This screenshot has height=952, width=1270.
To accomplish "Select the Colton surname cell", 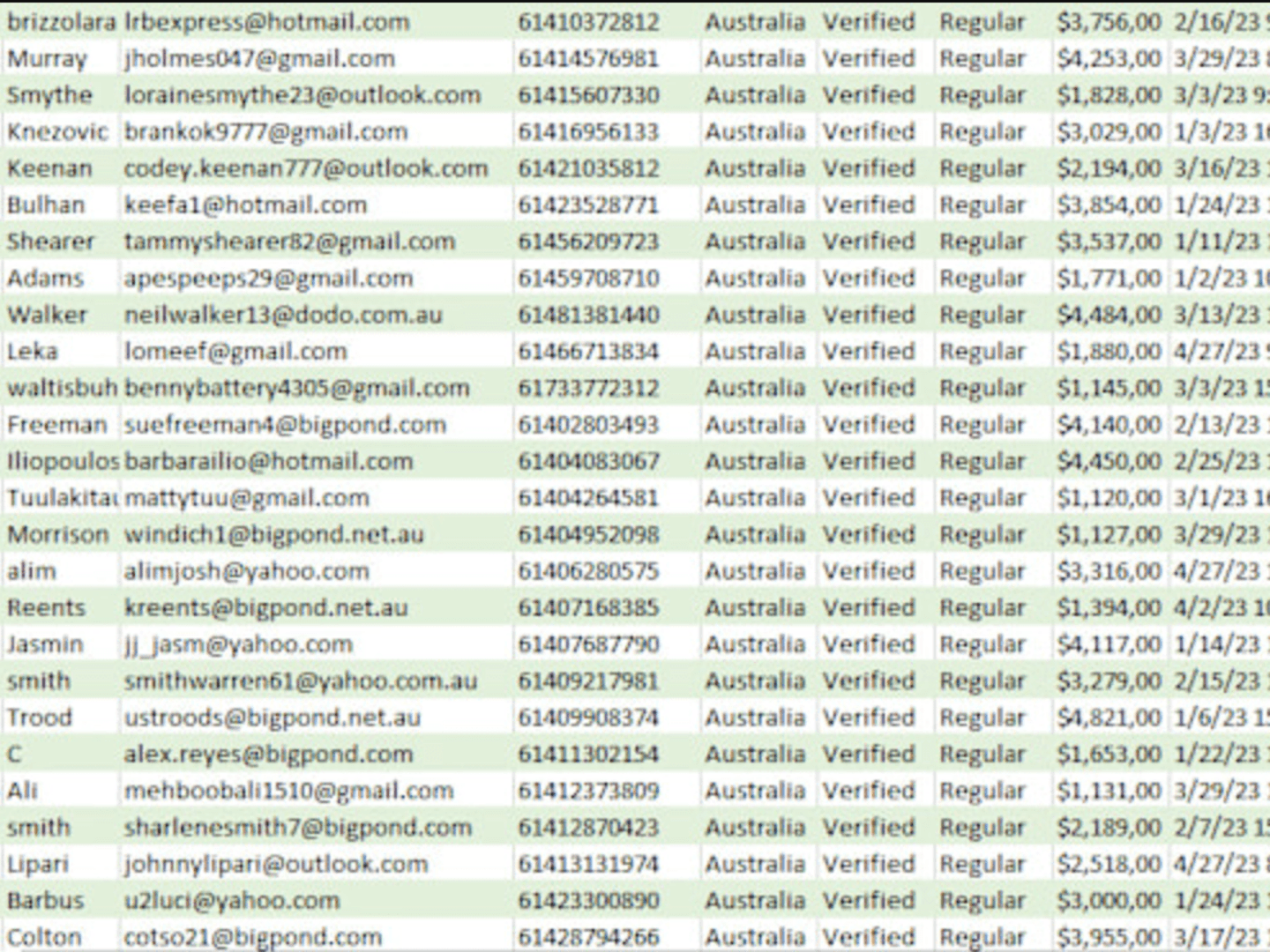I will pyautogui.click(x=60, y=936).
